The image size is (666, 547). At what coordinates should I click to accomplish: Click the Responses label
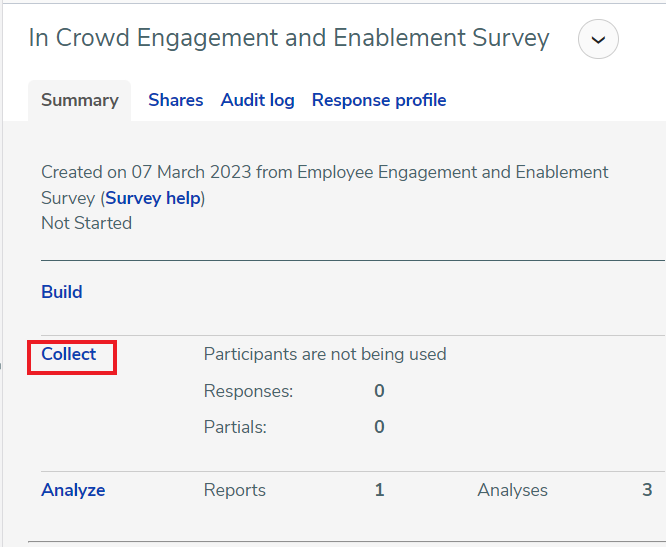[248, 391]
